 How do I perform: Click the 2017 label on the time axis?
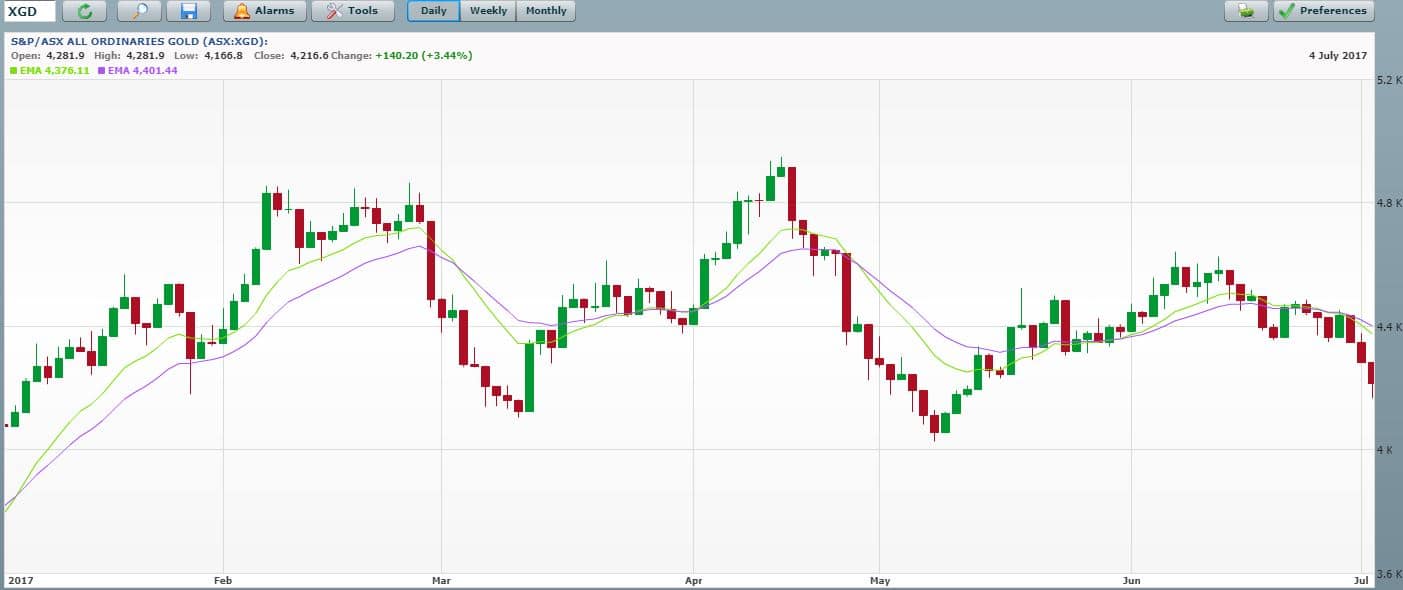coord(20,580)
